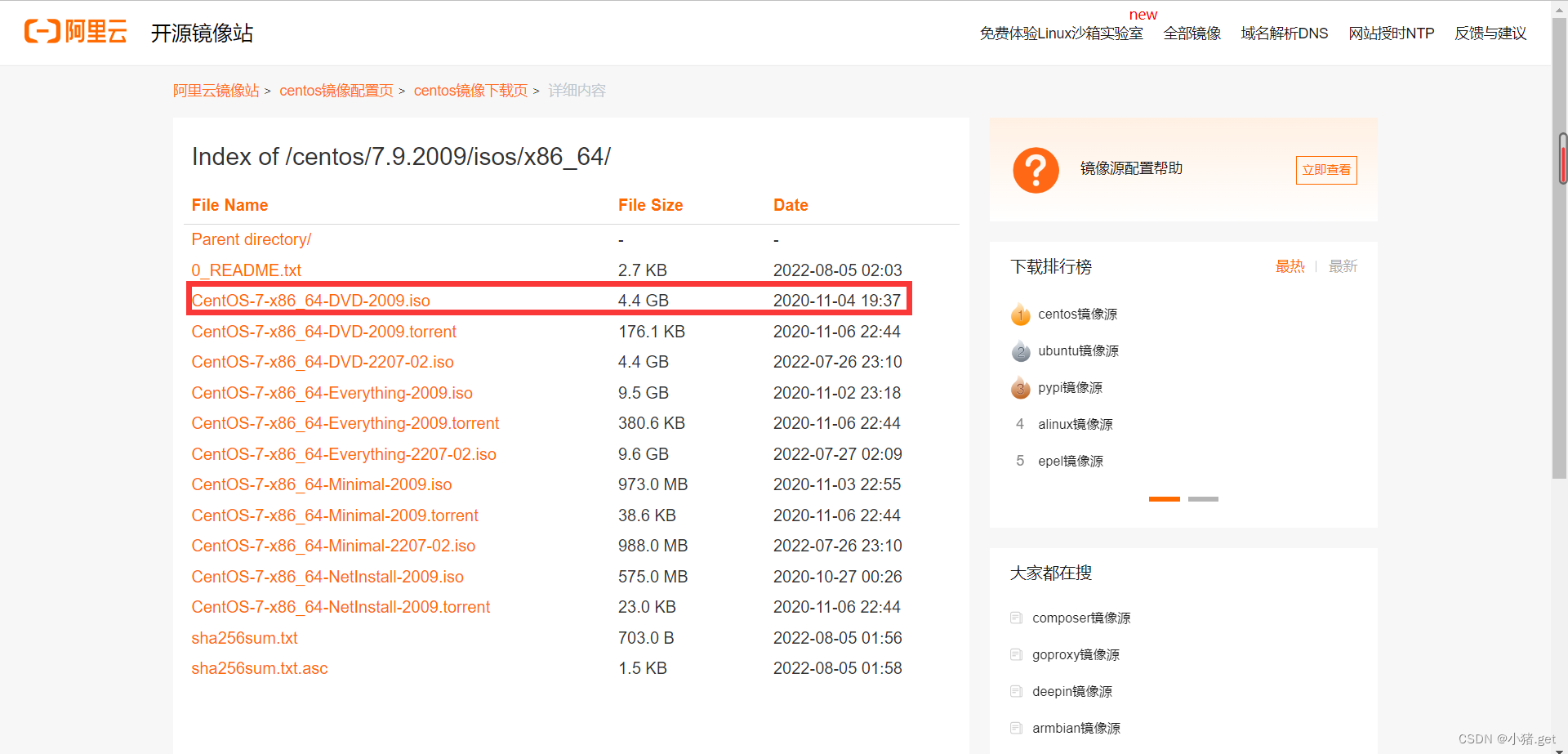Click document icon beside deepin镜像源
This screenshot has height=754, width=1568.
point(1016,691)
